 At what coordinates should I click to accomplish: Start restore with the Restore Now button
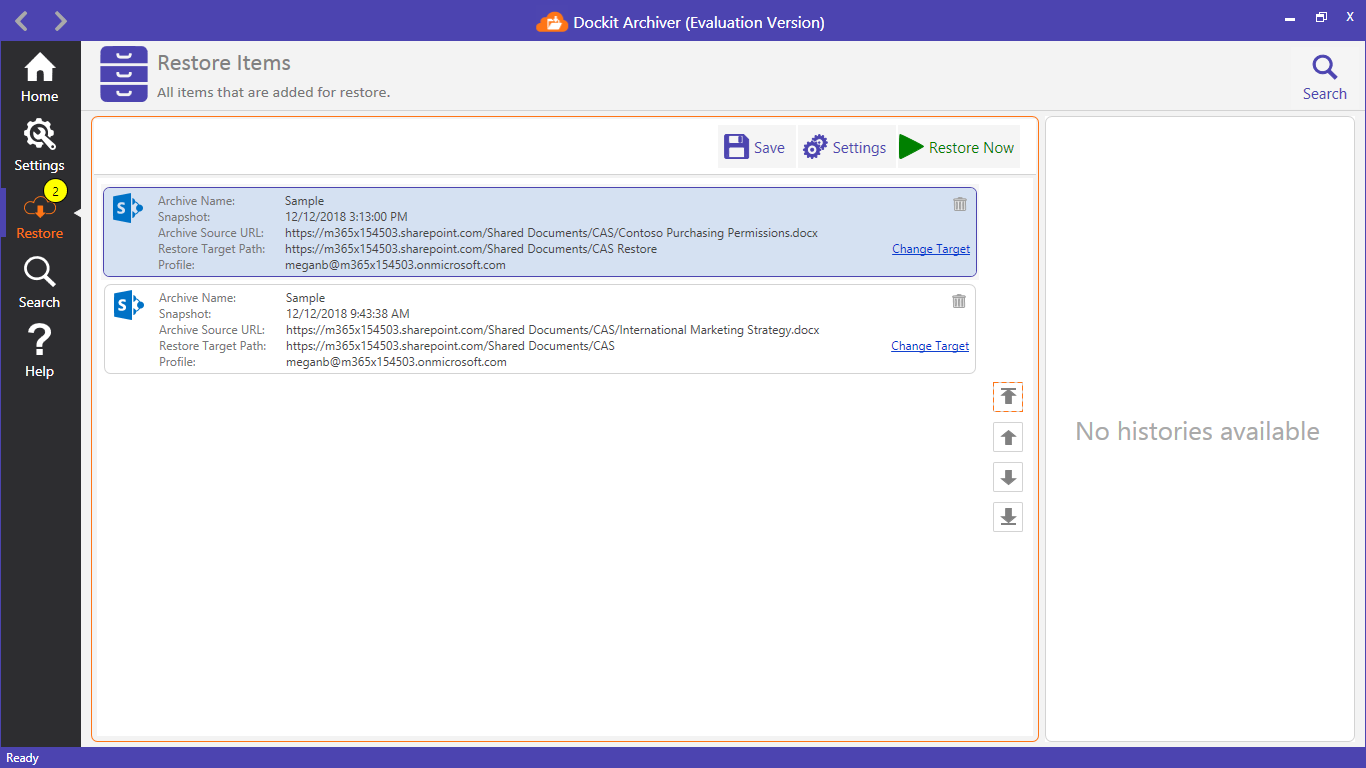click(956, 146)
